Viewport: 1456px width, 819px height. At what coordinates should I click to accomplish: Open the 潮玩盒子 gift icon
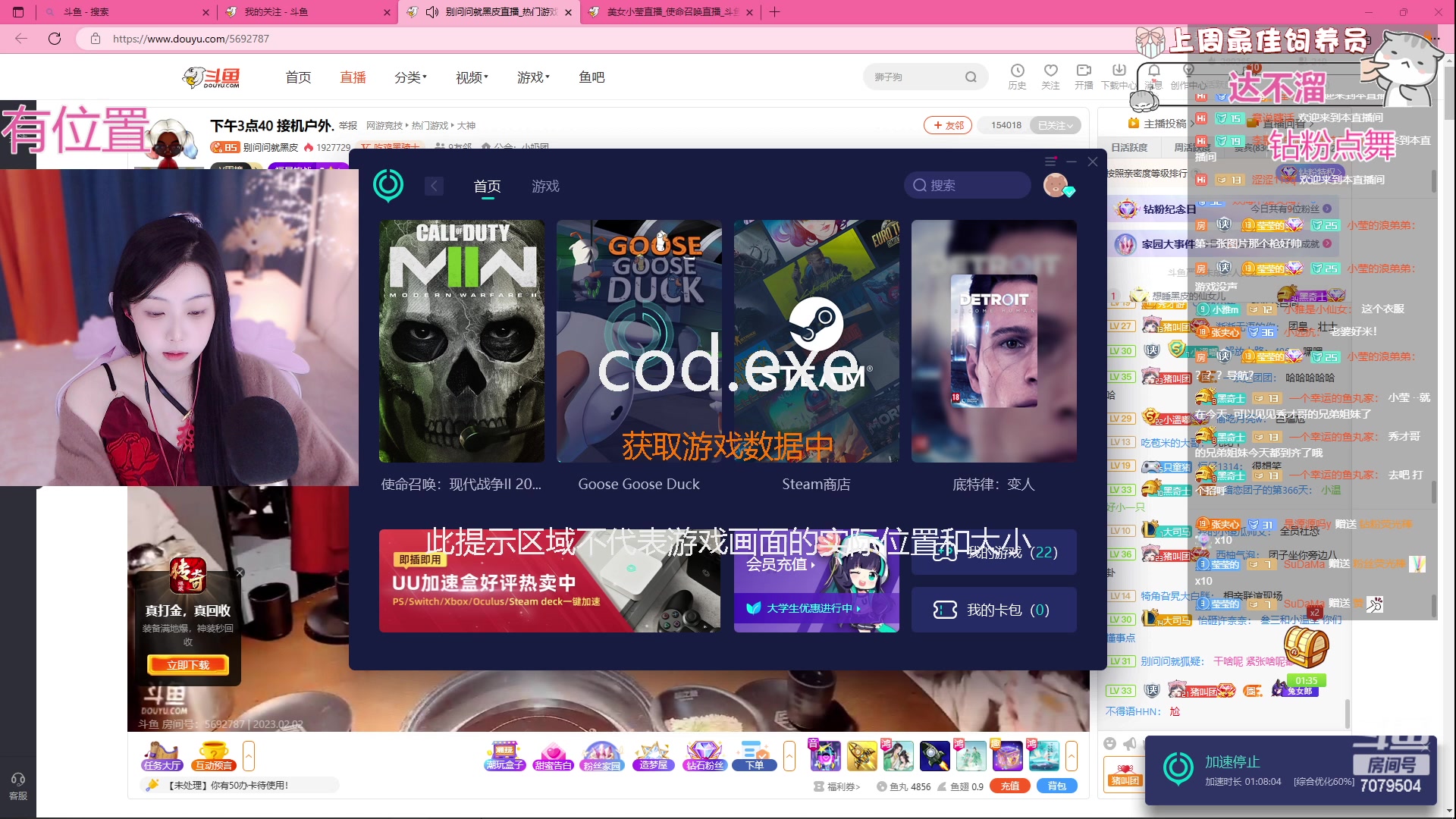click(x=504, y=756)
